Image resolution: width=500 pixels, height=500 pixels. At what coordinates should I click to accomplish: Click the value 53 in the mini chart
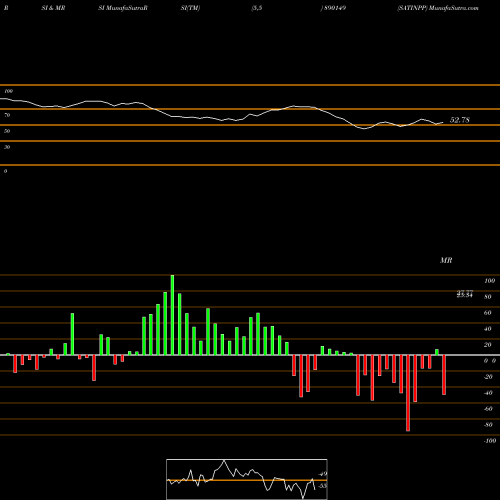click(323, 486)
